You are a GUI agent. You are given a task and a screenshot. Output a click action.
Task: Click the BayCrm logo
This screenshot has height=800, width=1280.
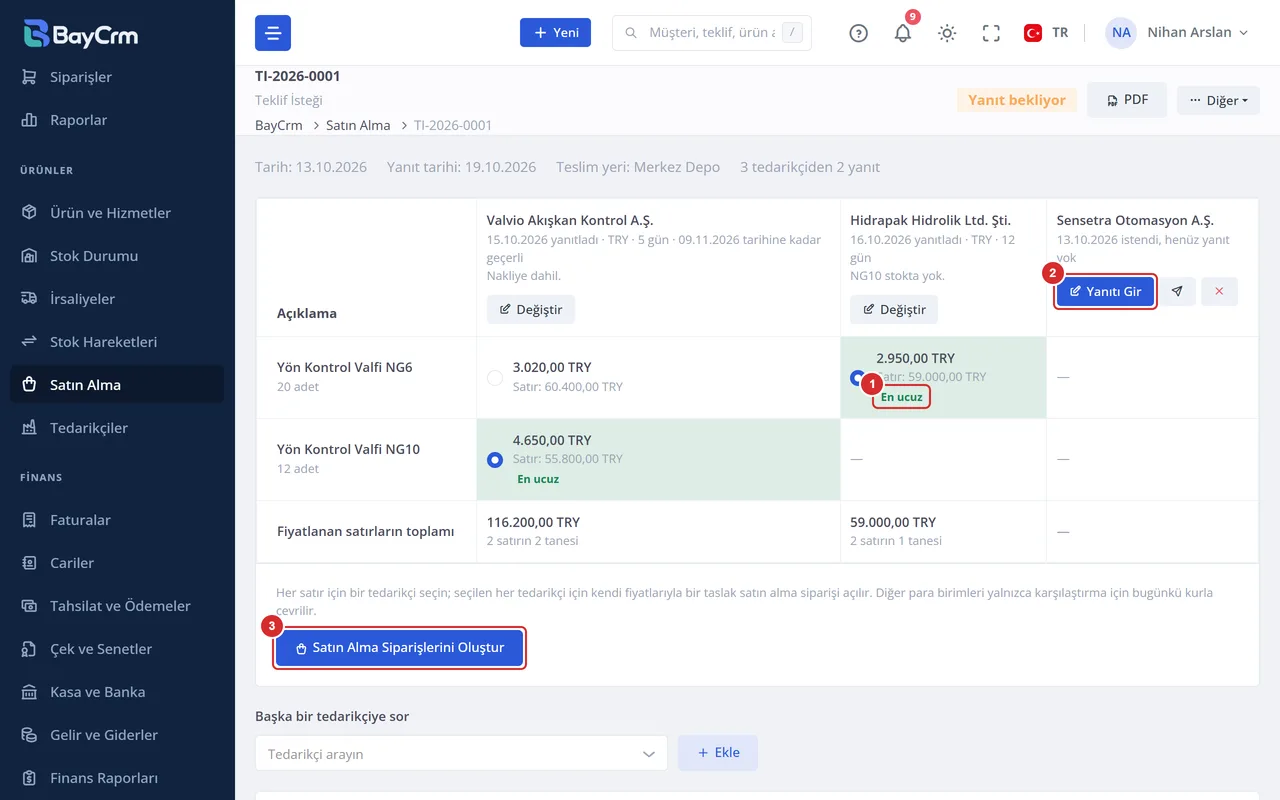click(81, 33)
